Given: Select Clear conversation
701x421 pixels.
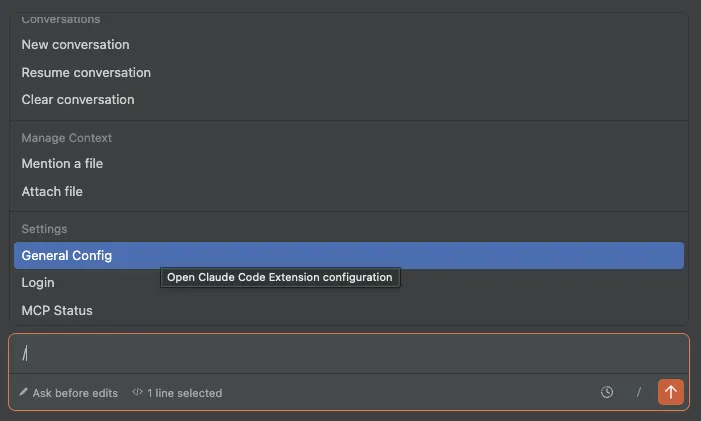Looking at the screenshot, I should 78,100.
